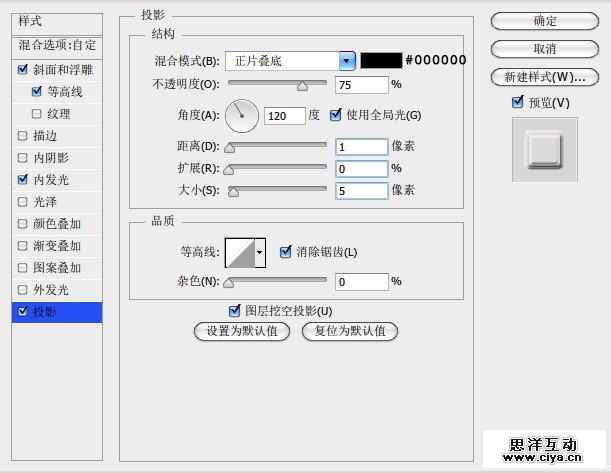Open the 外发光 style entry label

[51, 289]
